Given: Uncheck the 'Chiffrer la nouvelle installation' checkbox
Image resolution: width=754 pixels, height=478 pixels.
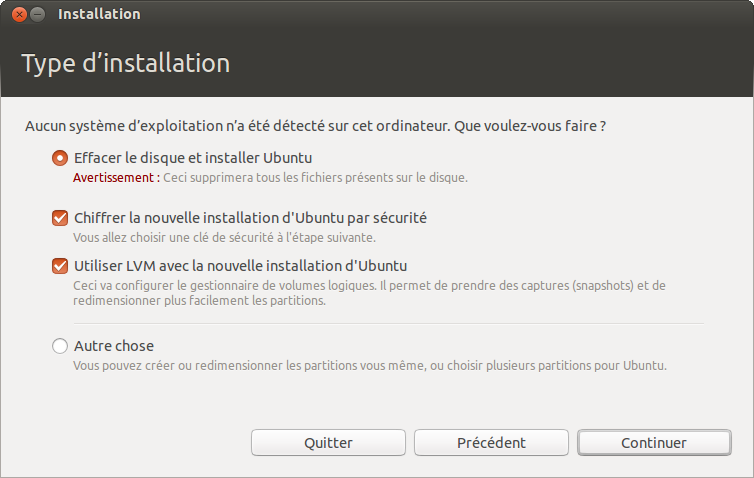Looking at the screenshot, I should pyautogui.click(x=60, y=218).
